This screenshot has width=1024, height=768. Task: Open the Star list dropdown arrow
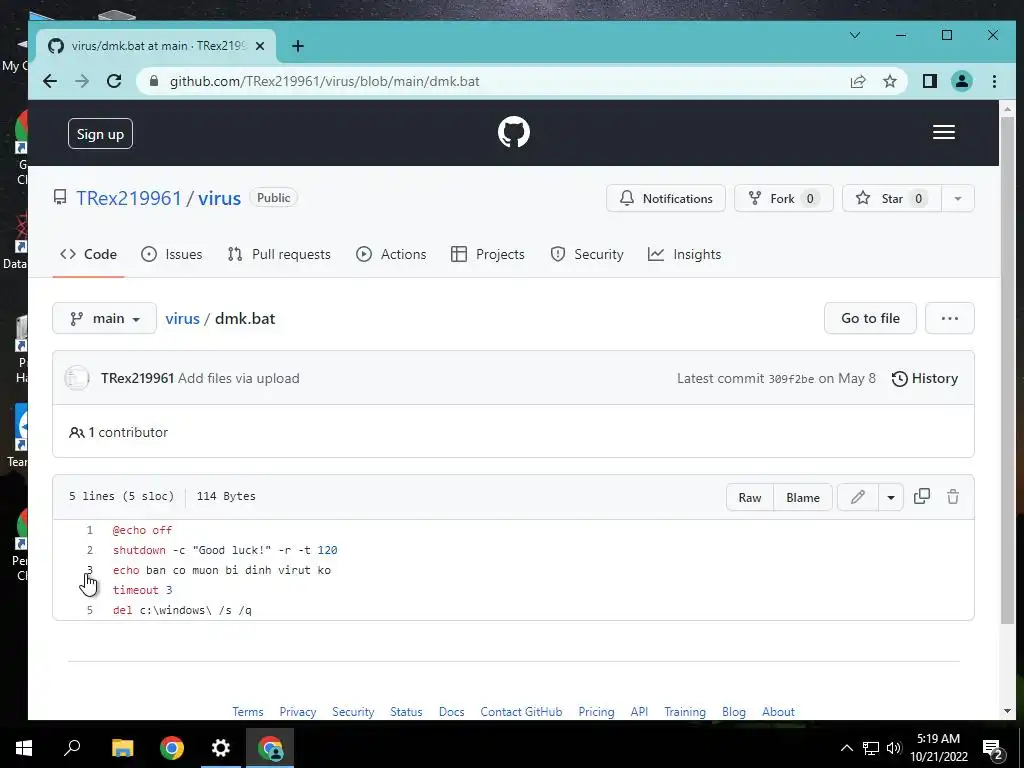(957, 199)
